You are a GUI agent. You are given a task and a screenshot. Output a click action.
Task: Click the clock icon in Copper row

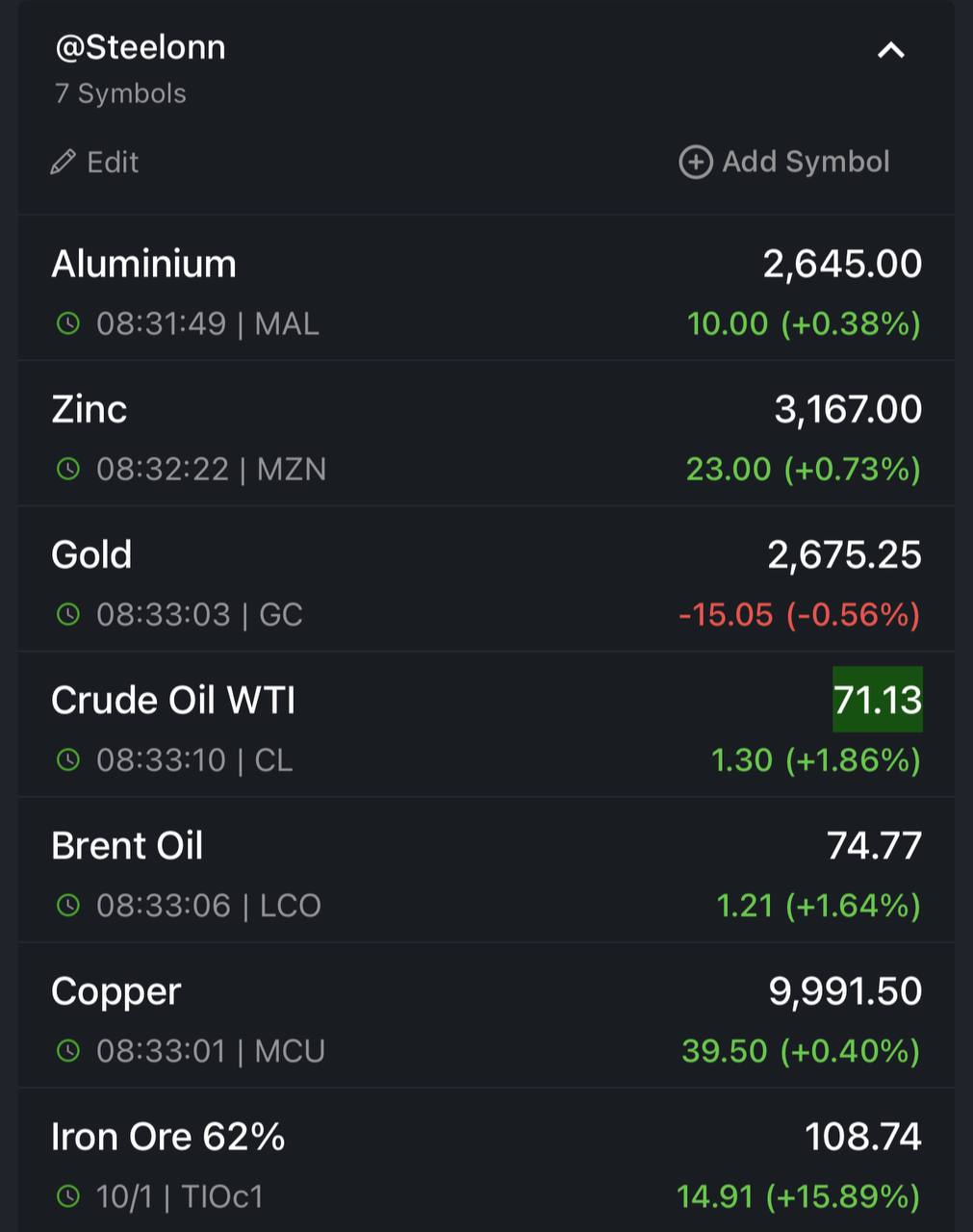click(x=68, y=1050)
